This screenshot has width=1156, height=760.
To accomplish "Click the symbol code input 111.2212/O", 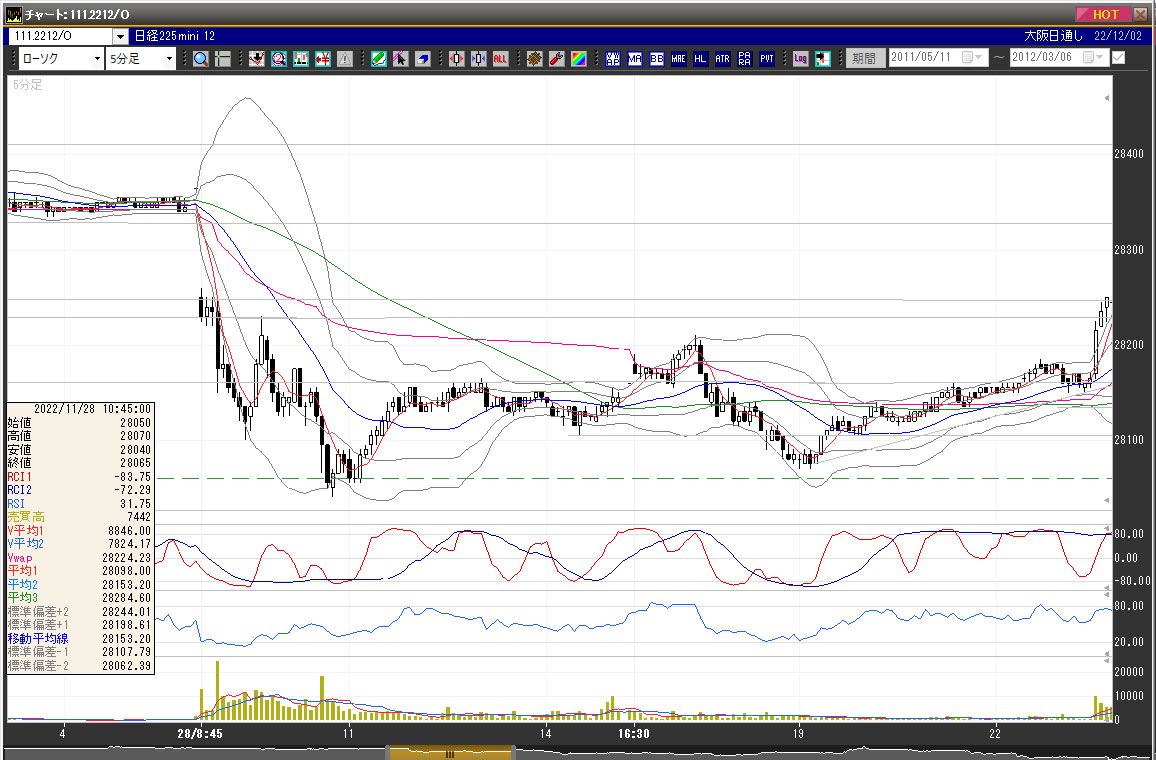I will click(60, 36).
